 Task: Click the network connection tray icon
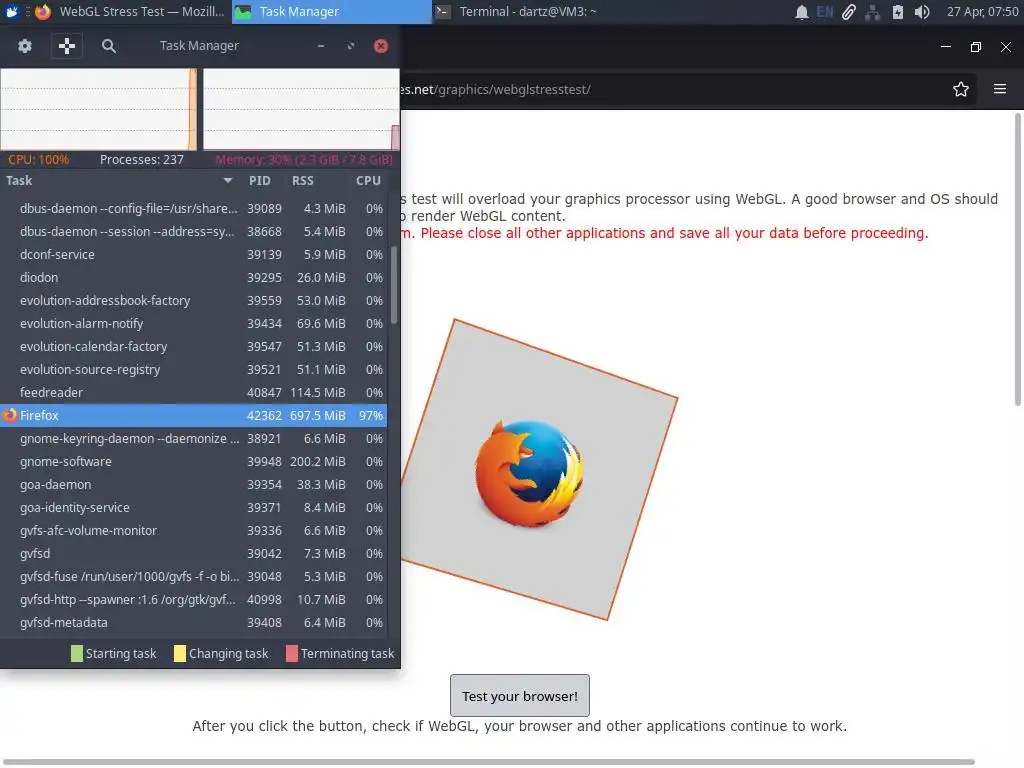872,12
